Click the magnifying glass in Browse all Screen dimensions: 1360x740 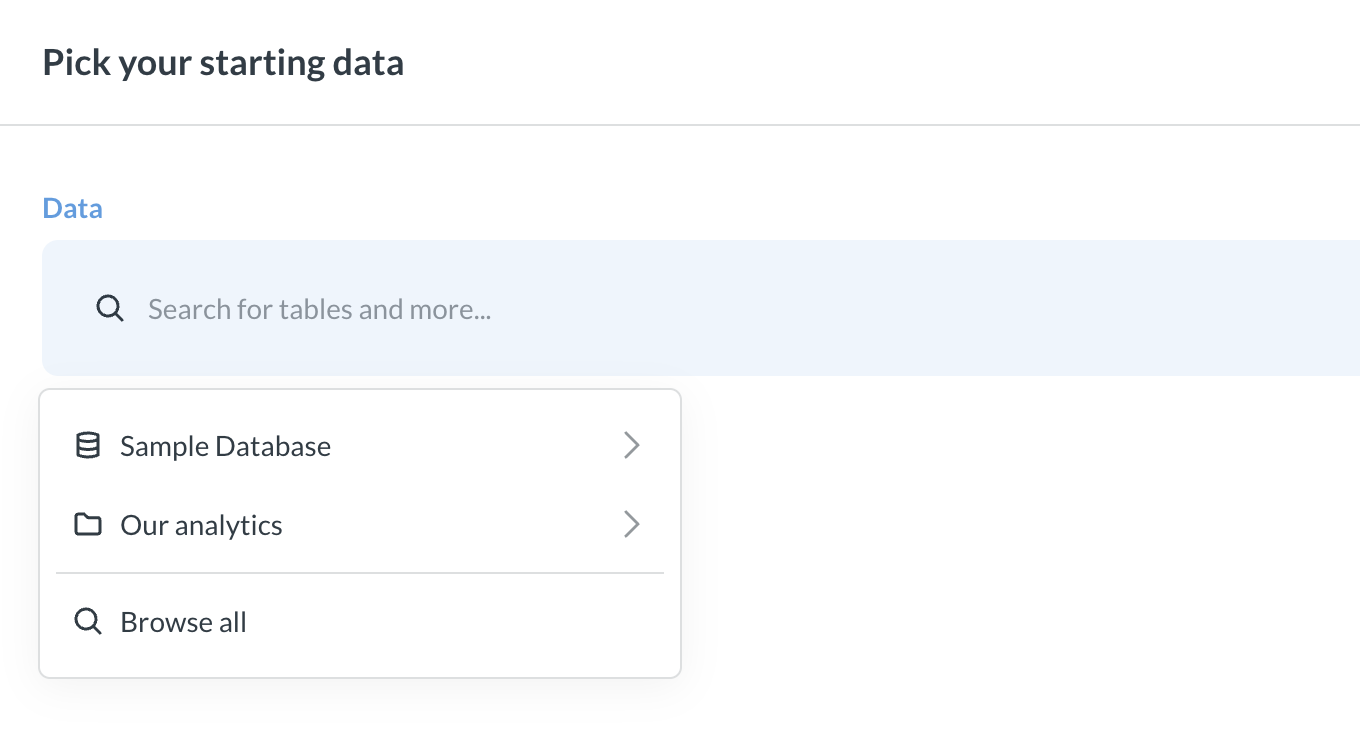pos(88,621)
